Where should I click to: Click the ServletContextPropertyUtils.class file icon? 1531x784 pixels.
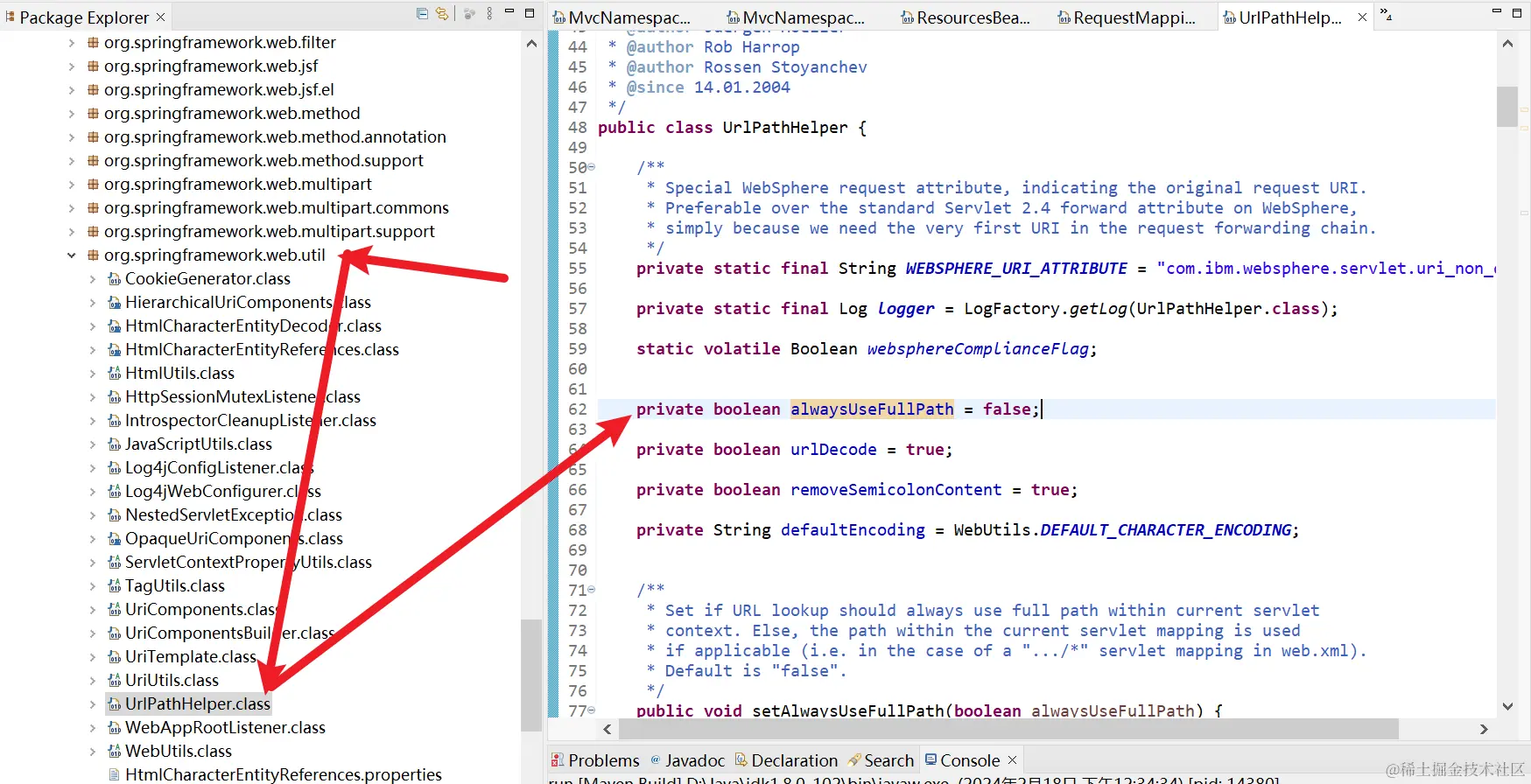pyautogui.click(x=114, y=563)
